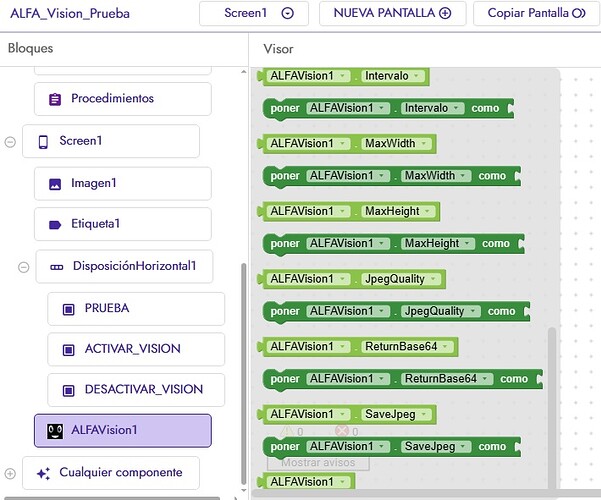
Task: Click the PRUEBA button component icon
Action: [x=68, y=309]
